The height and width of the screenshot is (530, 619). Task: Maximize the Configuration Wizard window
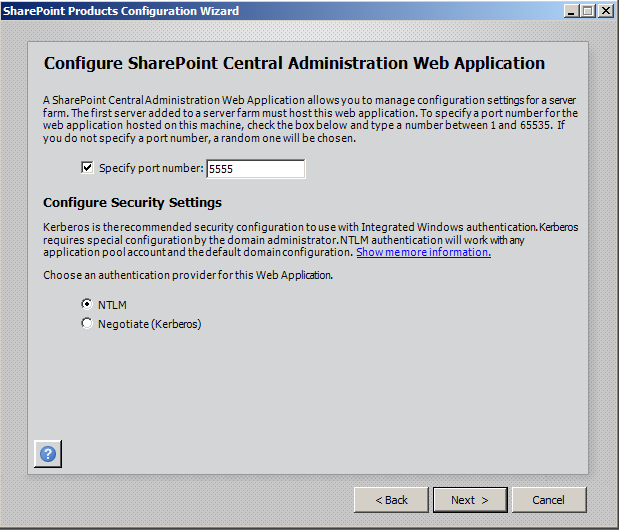click(x=588, y=11)
